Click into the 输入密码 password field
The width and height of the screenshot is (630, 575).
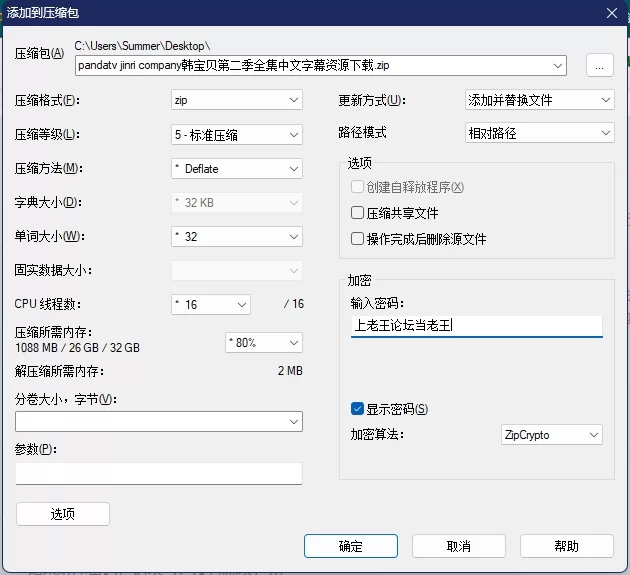(x=477, y=326)
